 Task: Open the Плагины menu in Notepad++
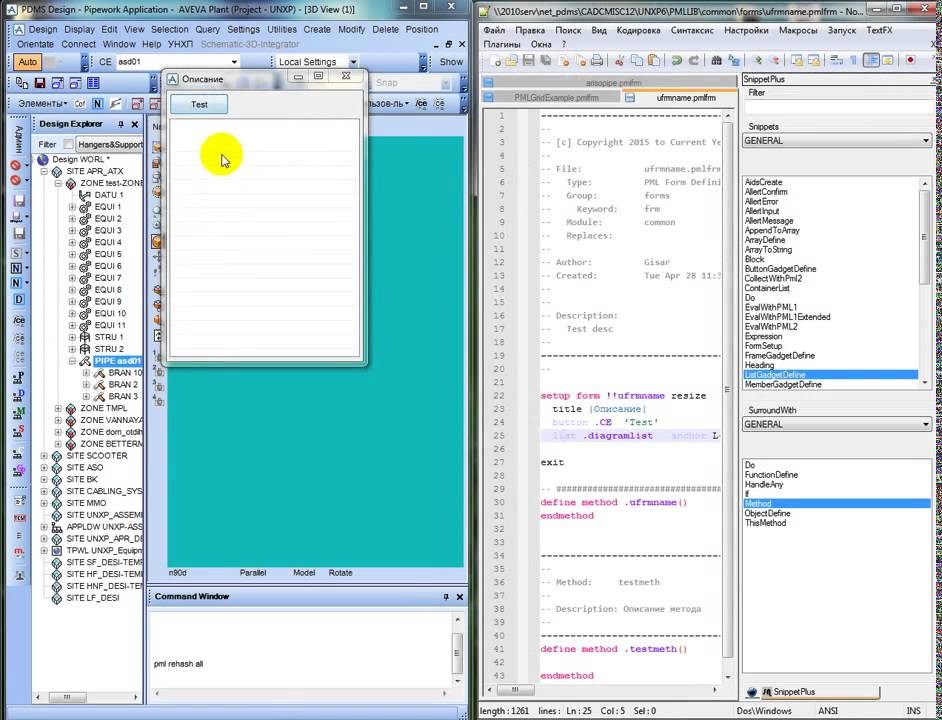coord(502,44)
